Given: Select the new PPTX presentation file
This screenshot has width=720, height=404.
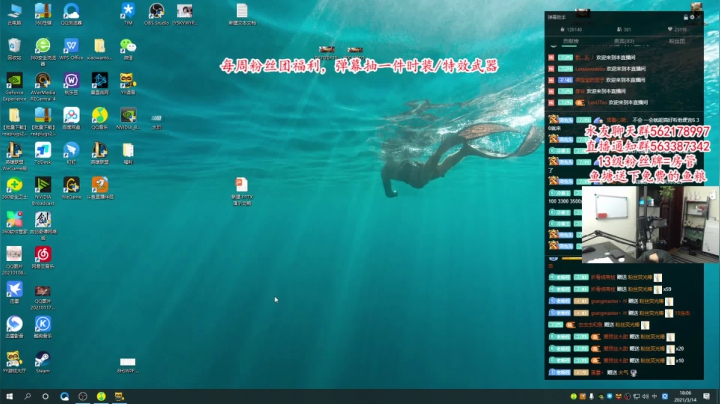Looking at the screenshot, I should point(242,191).
